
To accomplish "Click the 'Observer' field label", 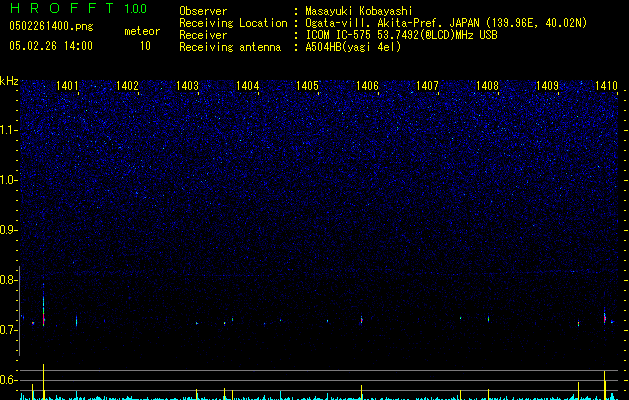I will 203,11.
